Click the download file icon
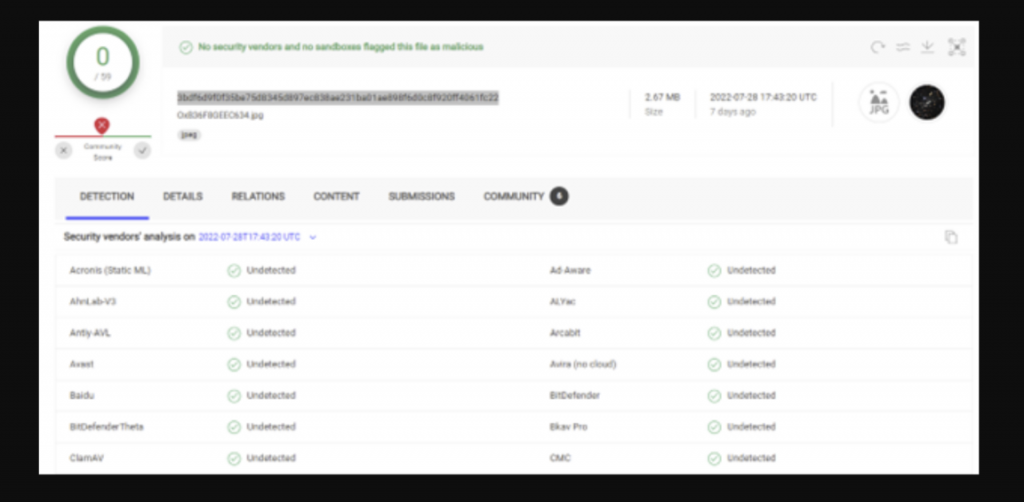The image size is (1024, 502). [927, 47]
